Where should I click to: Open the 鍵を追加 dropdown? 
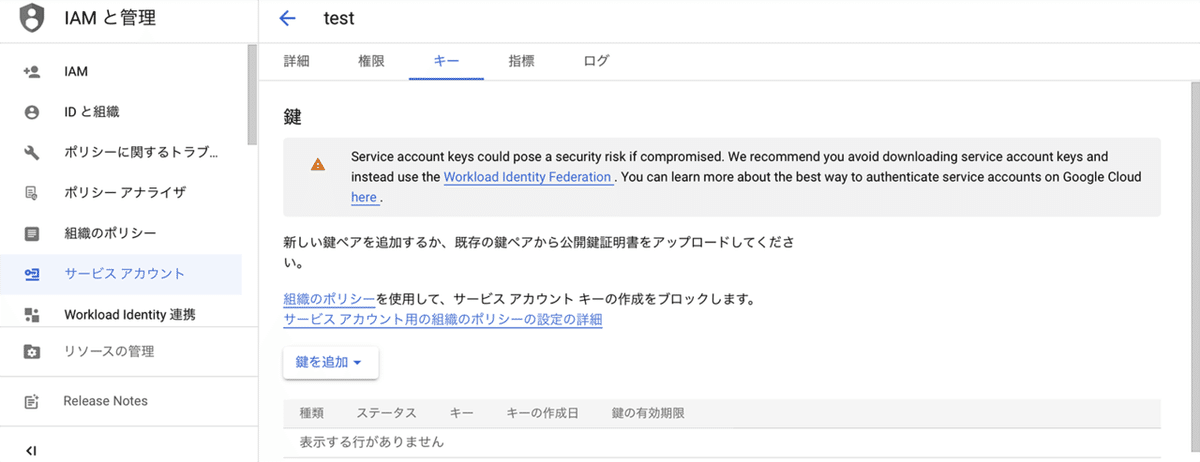[x=330, y=362]
